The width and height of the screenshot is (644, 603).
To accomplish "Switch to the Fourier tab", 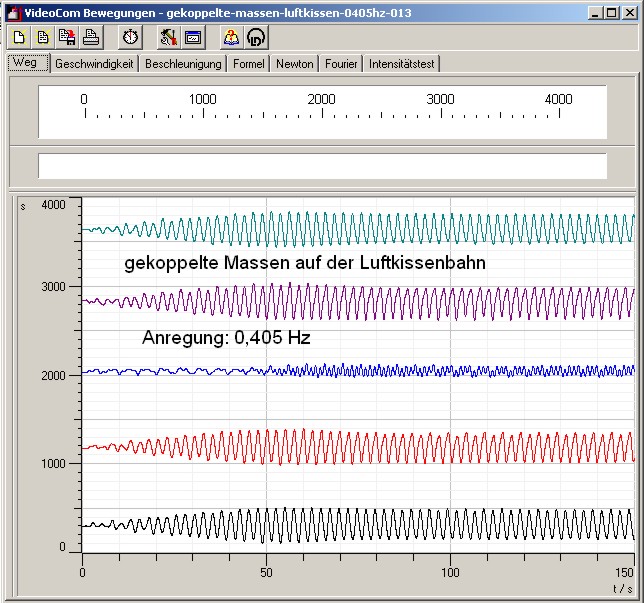I will [341, 64].
